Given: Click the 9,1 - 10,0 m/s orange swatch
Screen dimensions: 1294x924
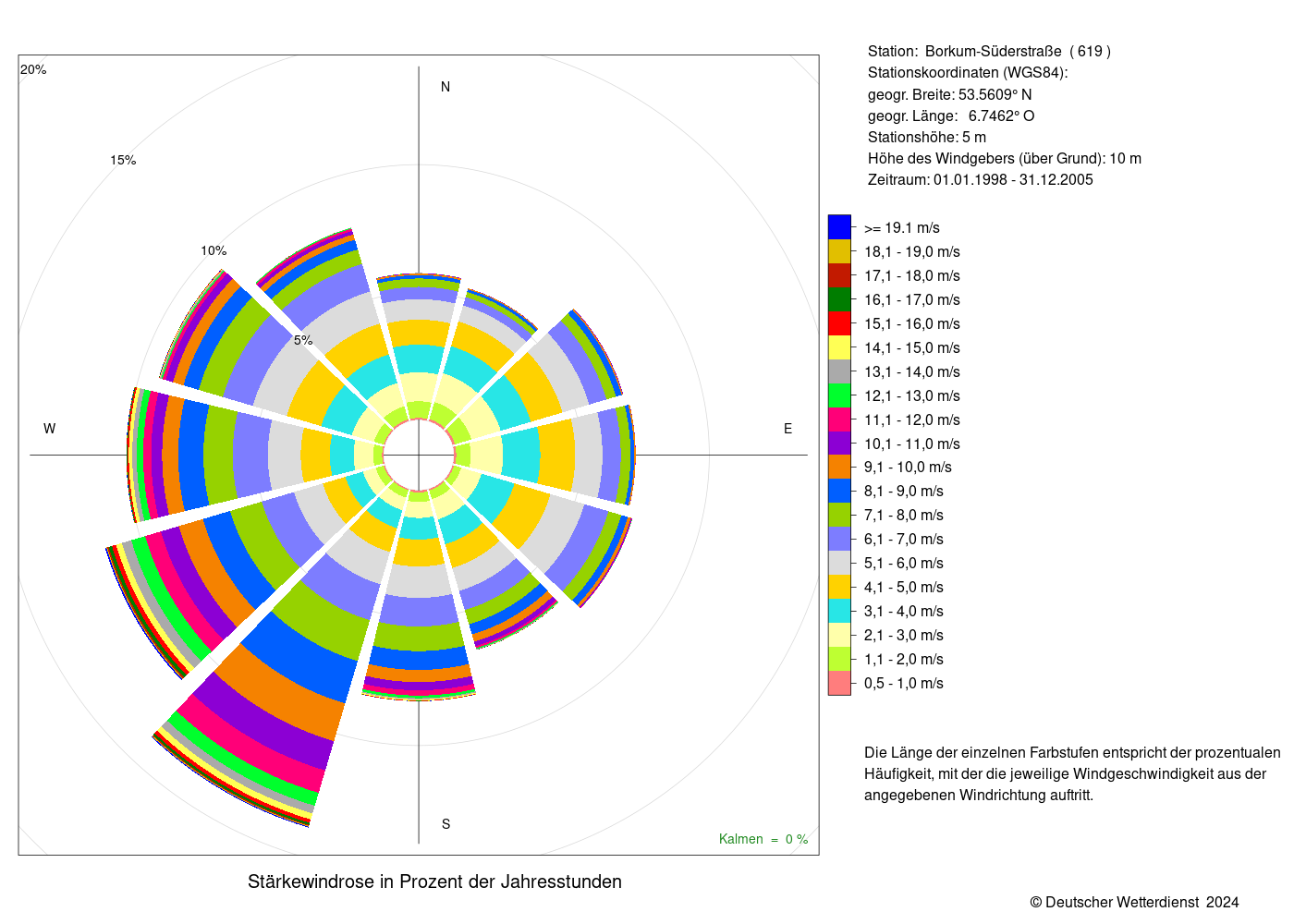Looking at the screenshot, I should 839,467.
